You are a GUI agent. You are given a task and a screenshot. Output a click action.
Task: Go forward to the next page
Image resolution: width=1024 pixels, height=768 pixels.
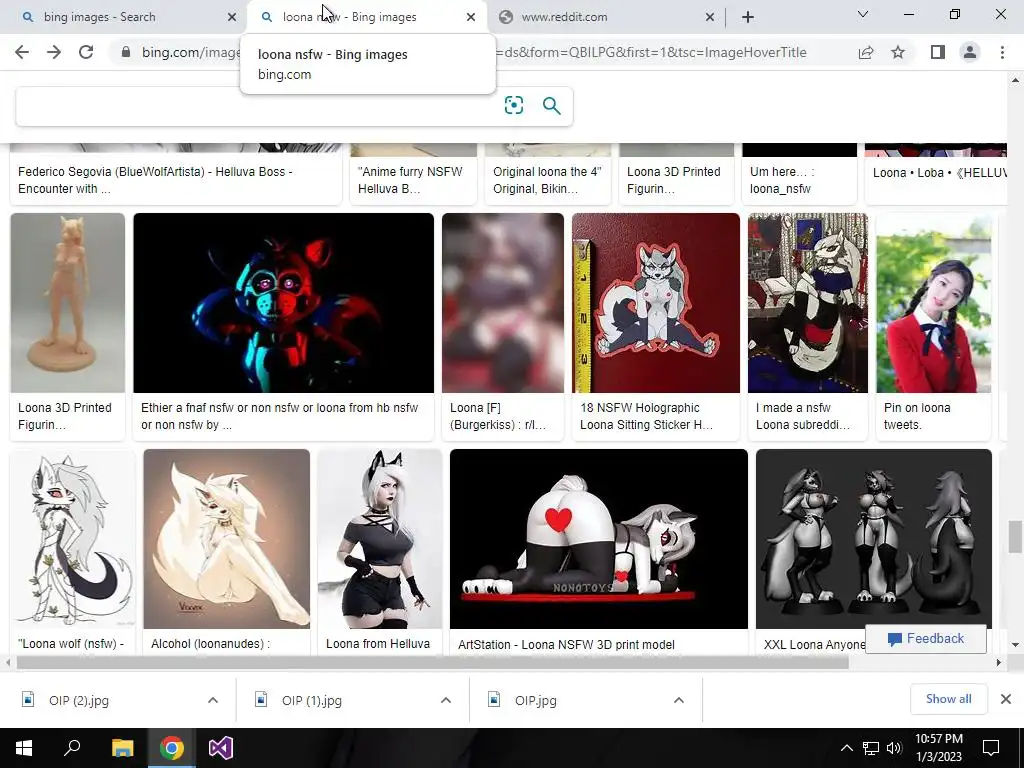click(54, 52)
